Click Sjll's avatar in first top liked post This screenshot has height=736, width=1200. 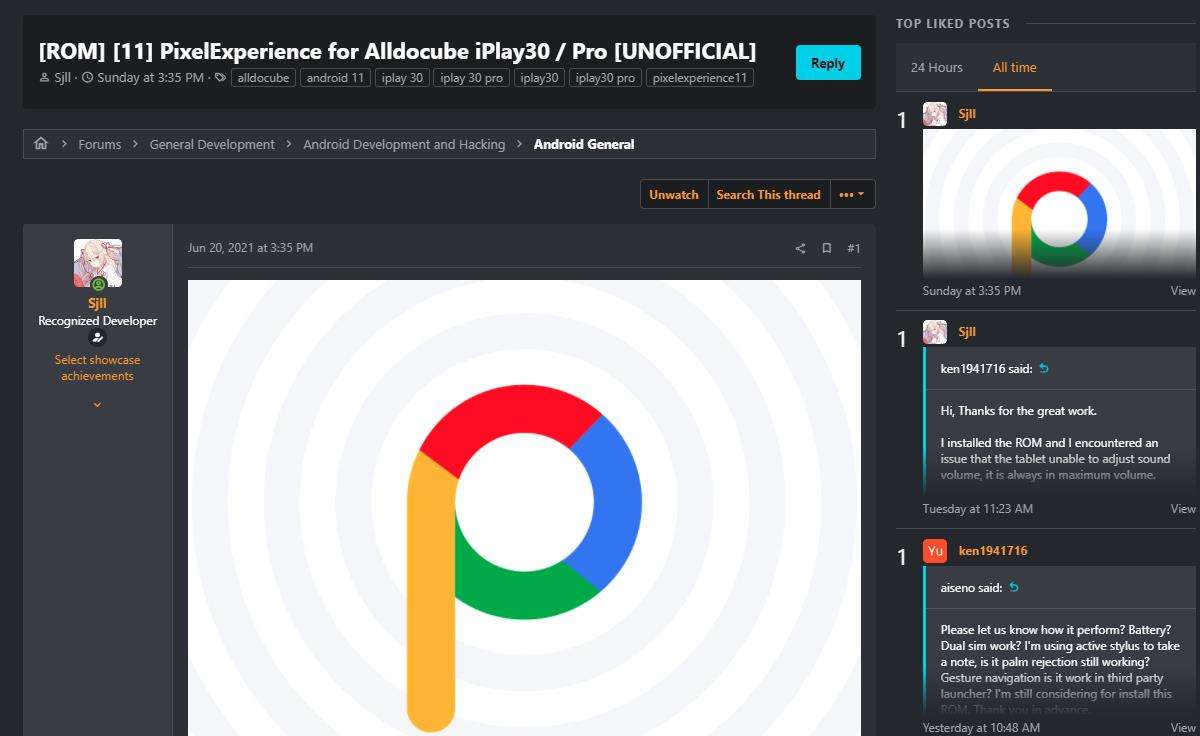pos(935,114)
